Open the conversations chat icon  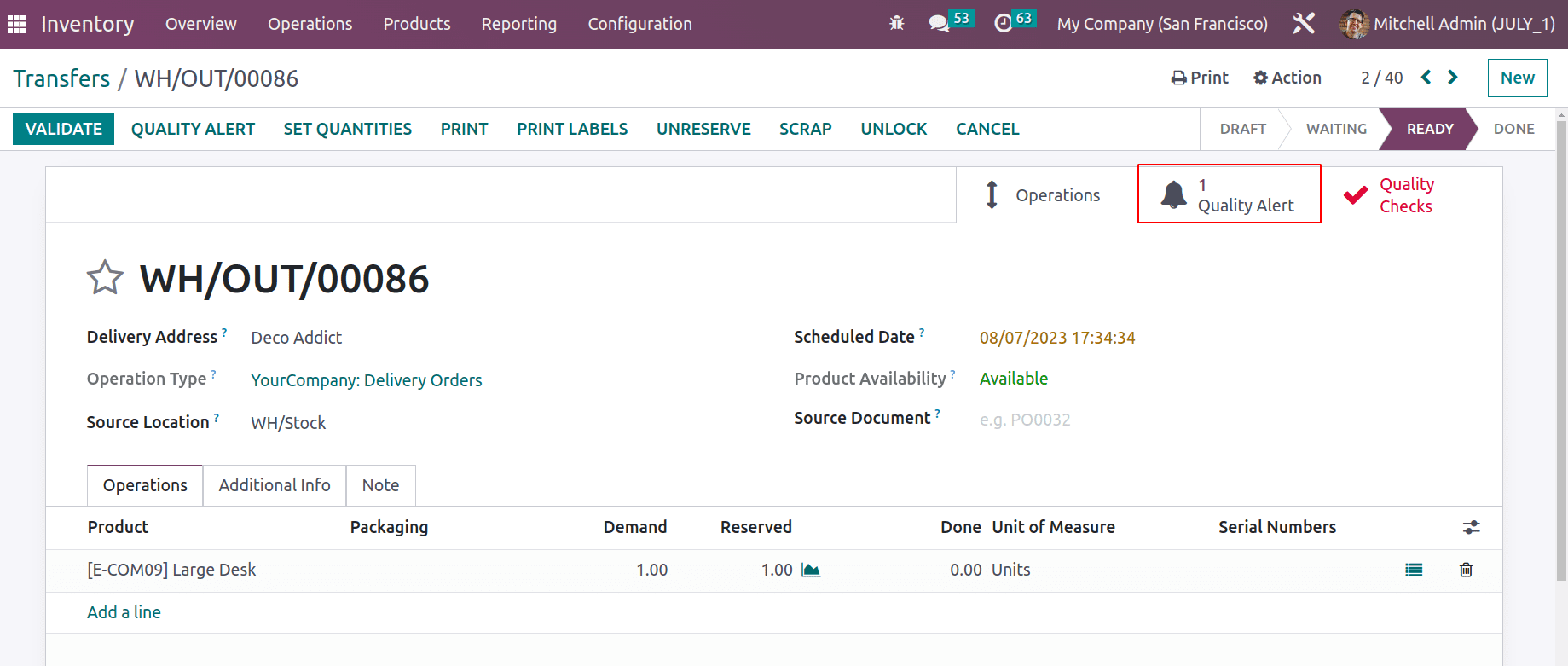point(940,24)
